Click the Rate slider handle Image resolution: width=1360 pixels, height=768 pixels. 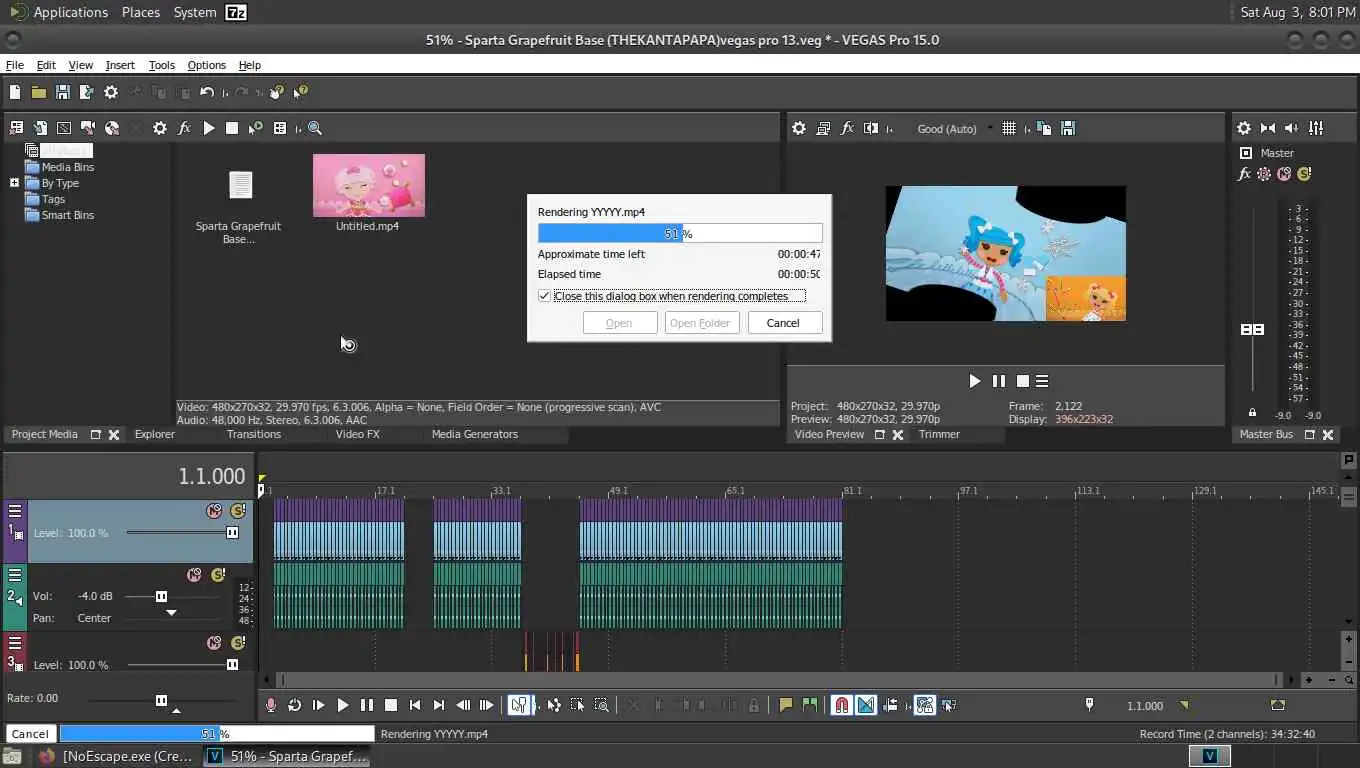(x=161, y=700)
